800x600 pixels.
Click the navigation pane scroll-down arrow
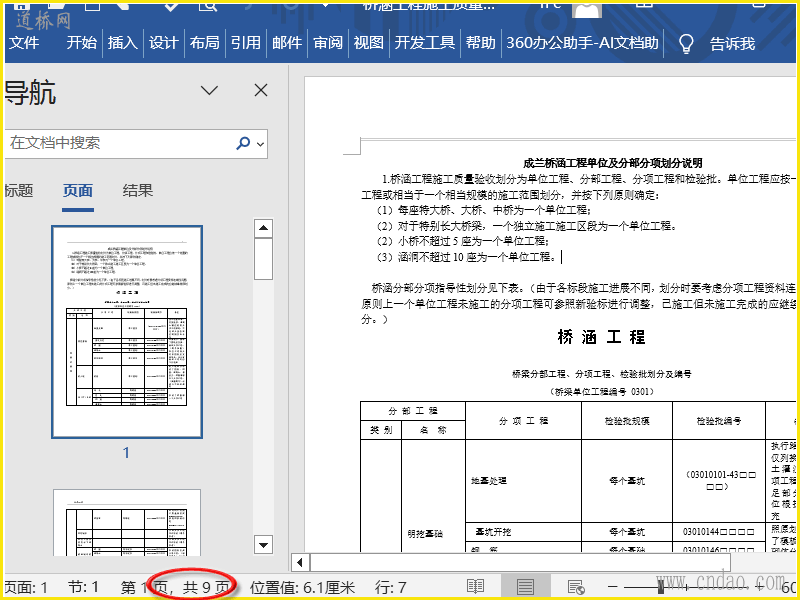point(263,545)
